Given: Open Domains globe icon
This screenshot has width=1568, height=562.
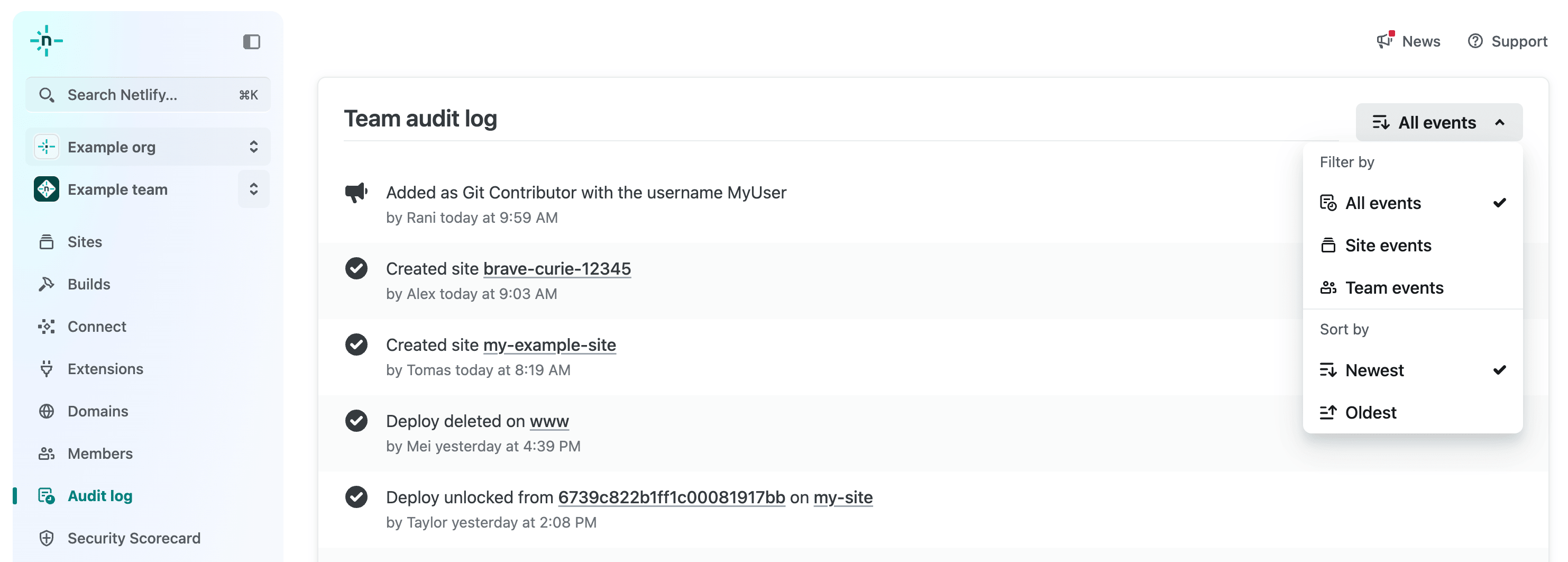Looking at the screenshot, I should [x=46, y=411].
